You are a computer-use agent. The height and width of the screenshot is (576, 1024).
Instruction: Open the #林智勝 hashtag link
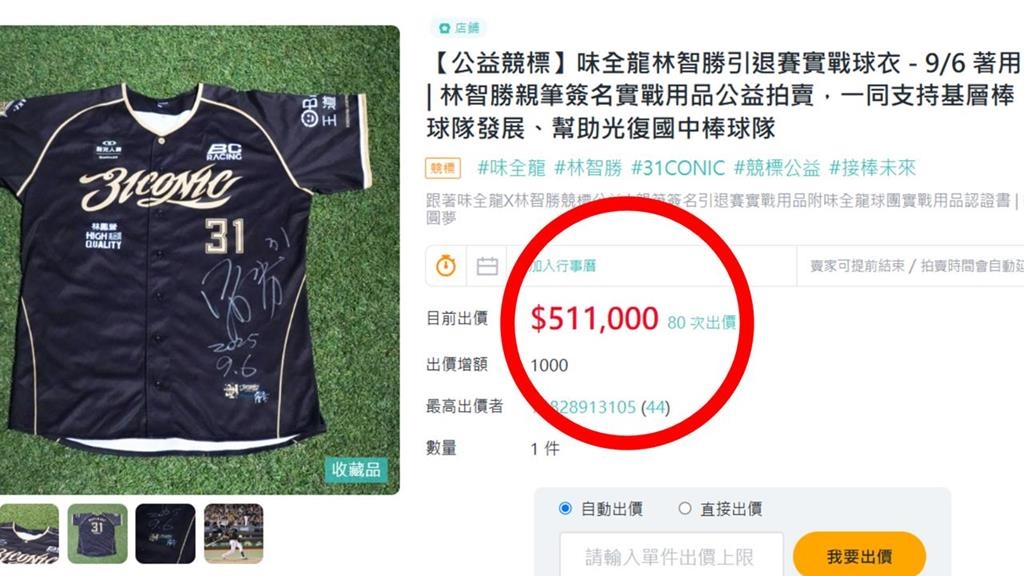[x=588, y=168]
